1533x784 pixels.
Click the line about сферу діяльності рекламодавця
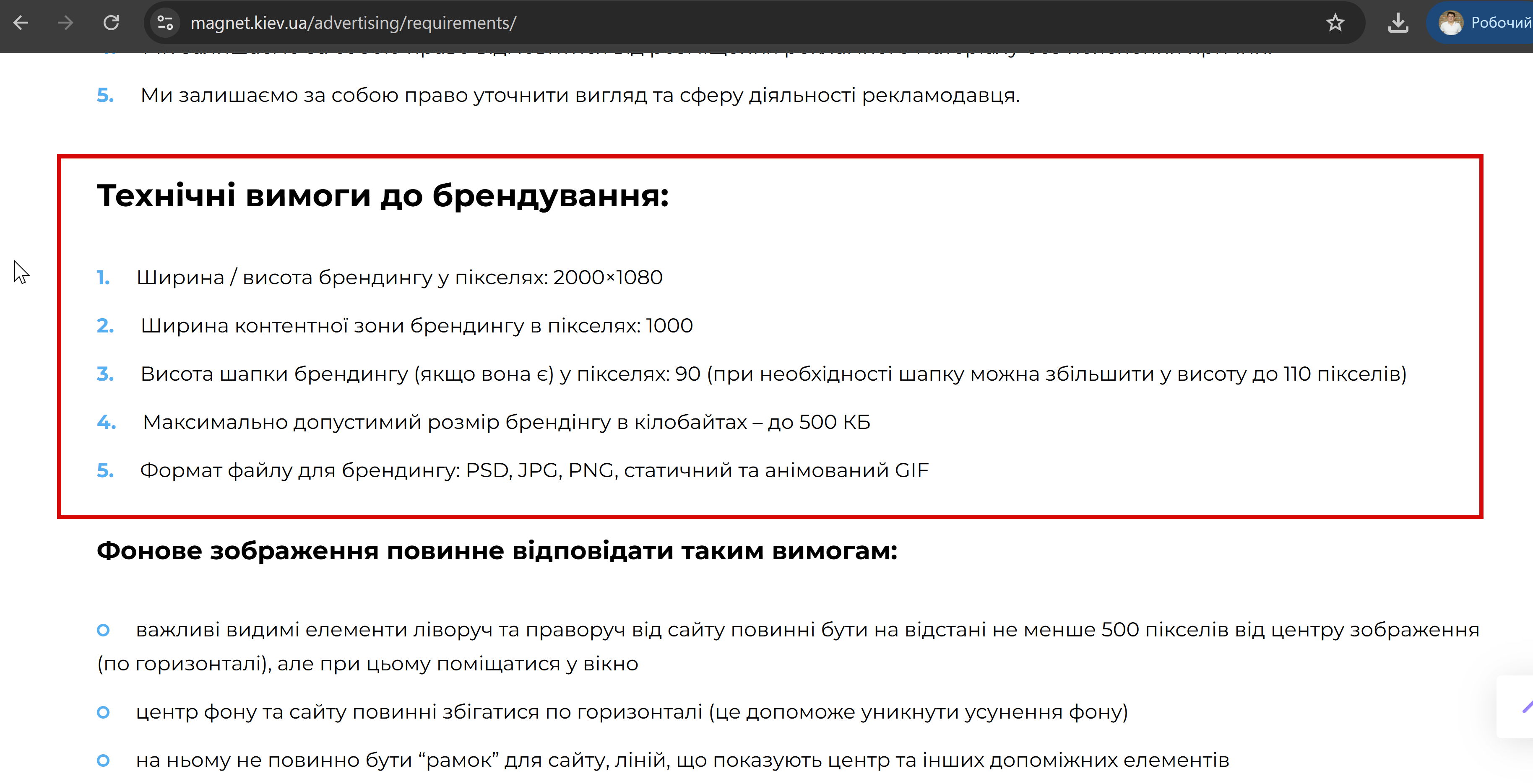pos(580,95)
